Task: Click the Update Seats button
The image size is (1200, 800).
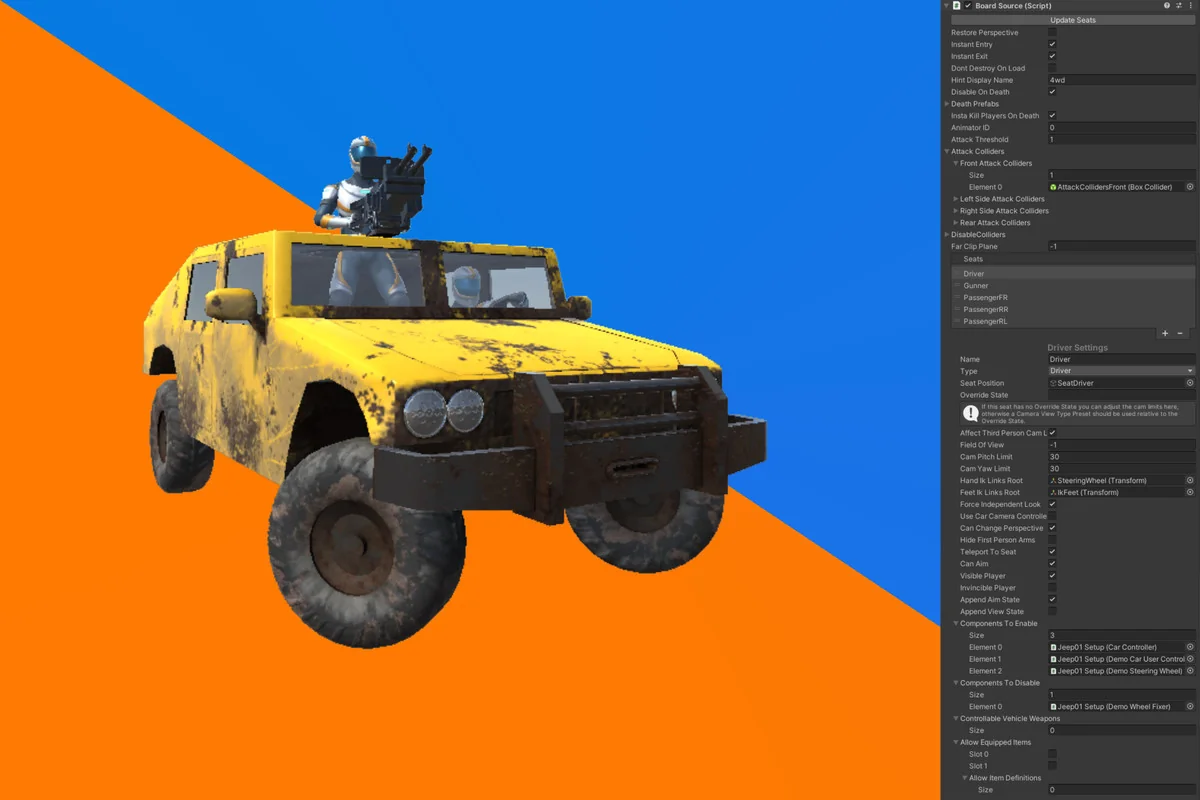Action: pyautogui.click(x=1072, y=20)
